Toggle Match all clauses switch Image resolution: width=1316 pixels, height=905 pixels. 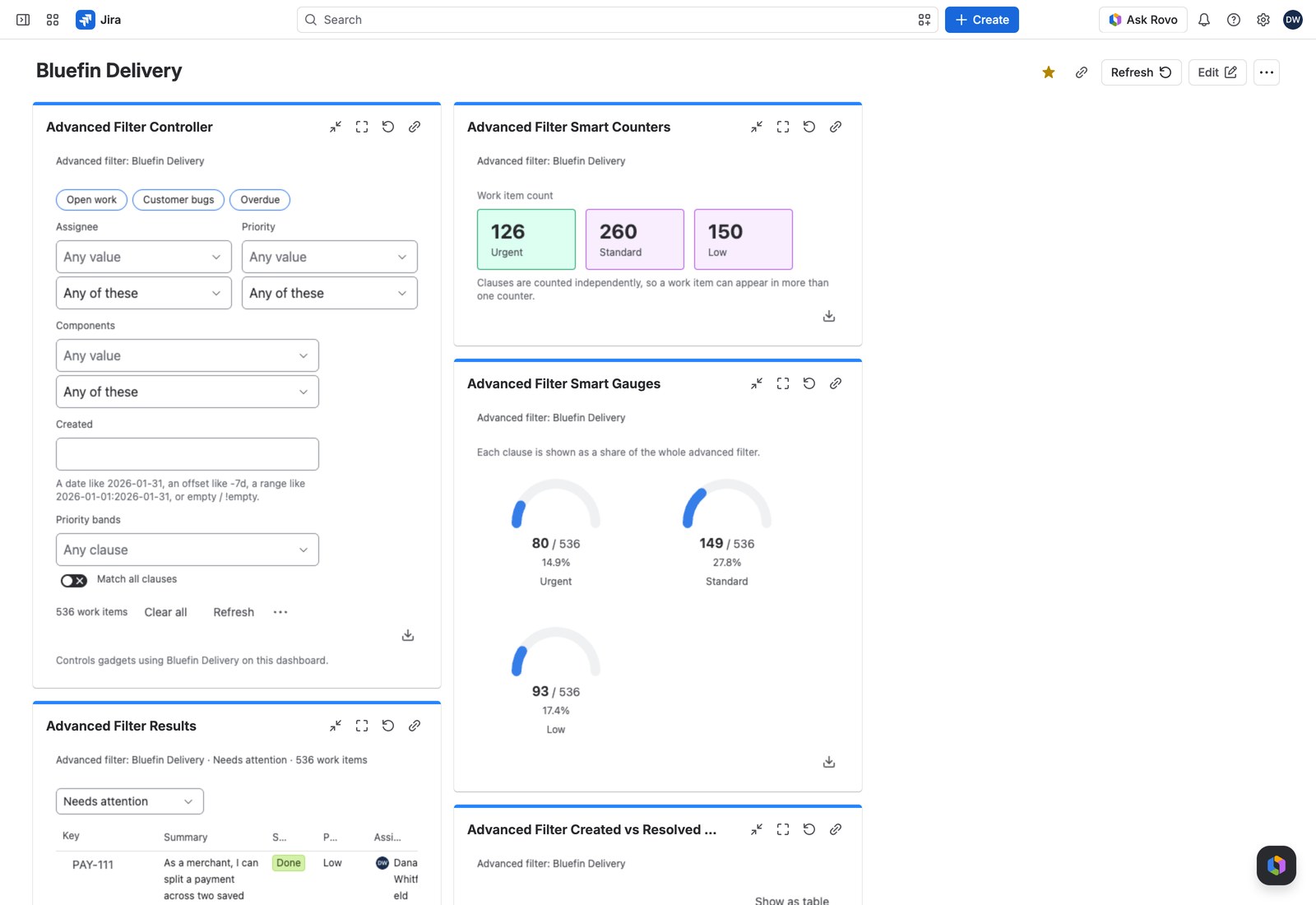[x=74, y=580]
